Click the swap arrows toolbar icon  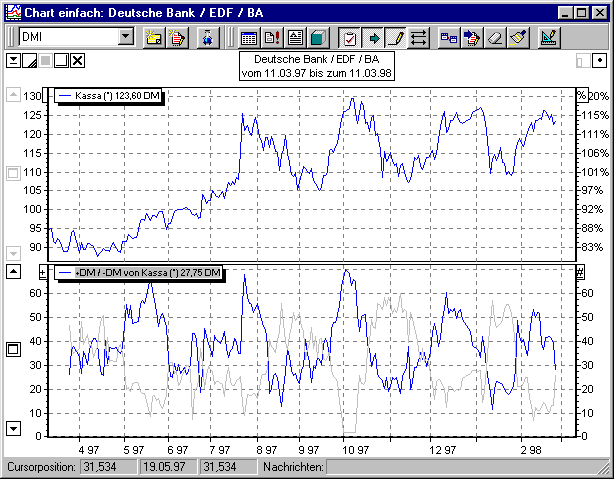(418, 38)
